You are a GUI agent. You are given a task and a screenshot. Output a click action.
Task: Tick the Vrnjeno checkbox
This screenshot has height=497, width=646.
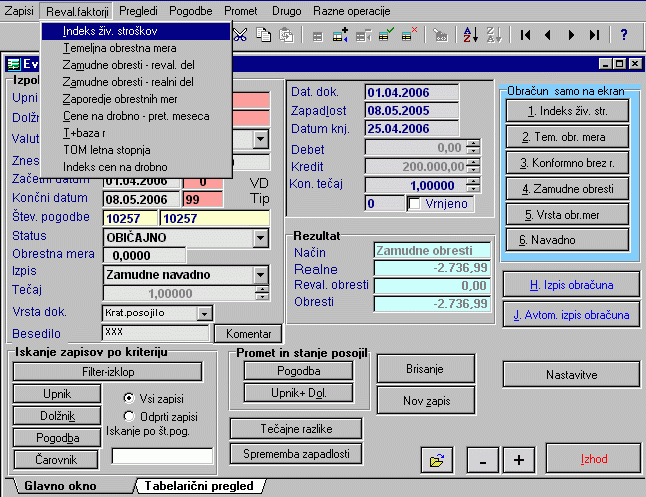(x=414, y=204)
